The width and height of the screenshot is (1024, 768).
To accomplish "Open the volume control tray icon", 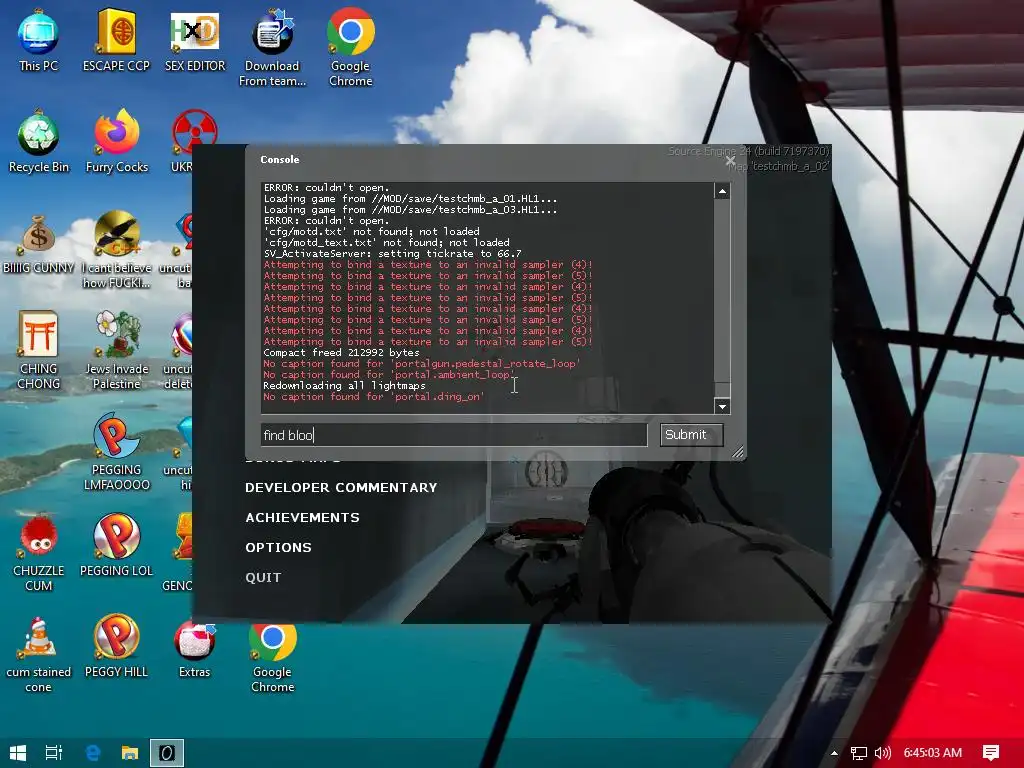I will click(x=882, y=753).
